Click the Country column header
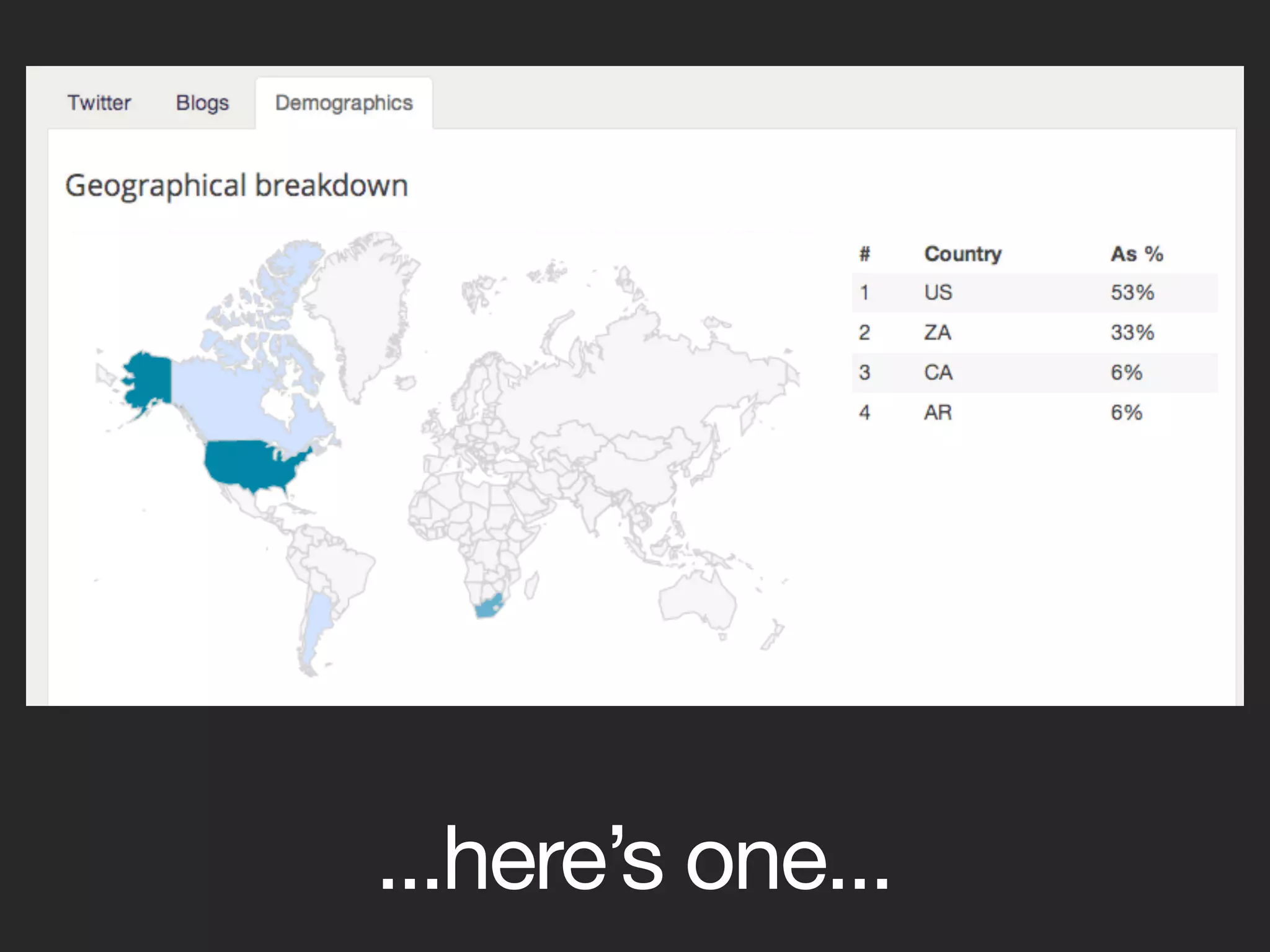 [962, 254]
